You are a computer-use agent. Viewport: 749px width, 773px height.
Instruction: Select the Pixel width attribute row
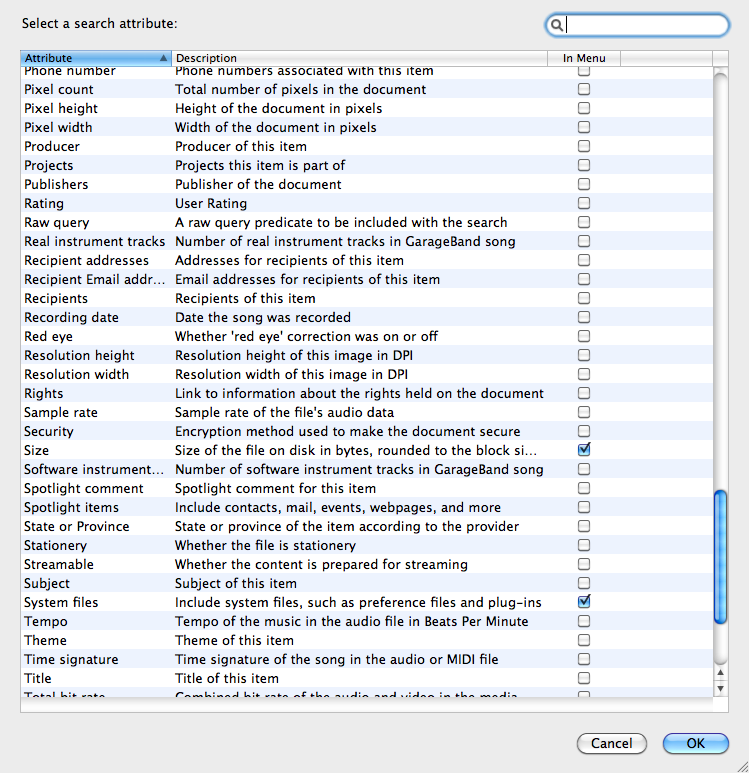tap(367, 127)
